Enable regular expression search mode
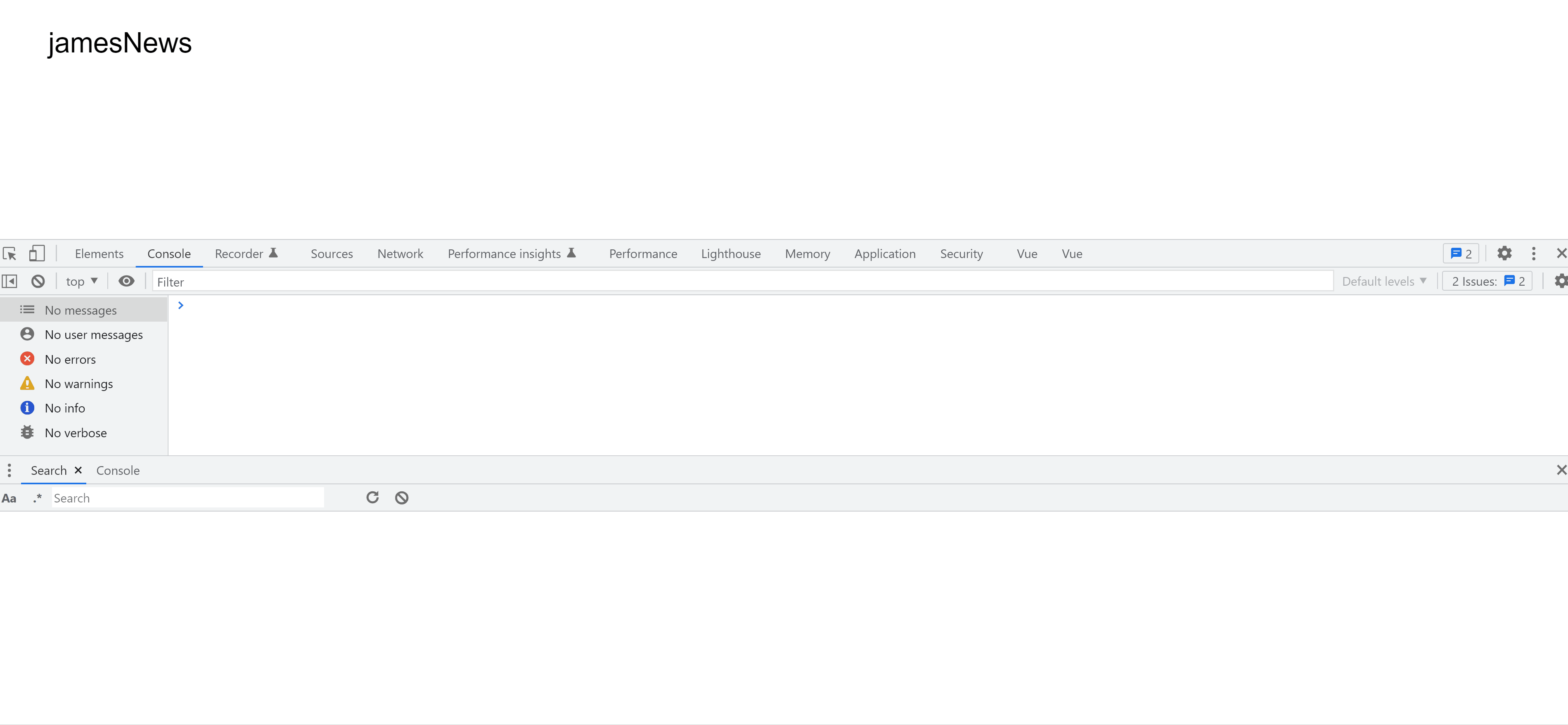Image resolution: width=1568 pixels, height=725 pixels. pos(37,498)
